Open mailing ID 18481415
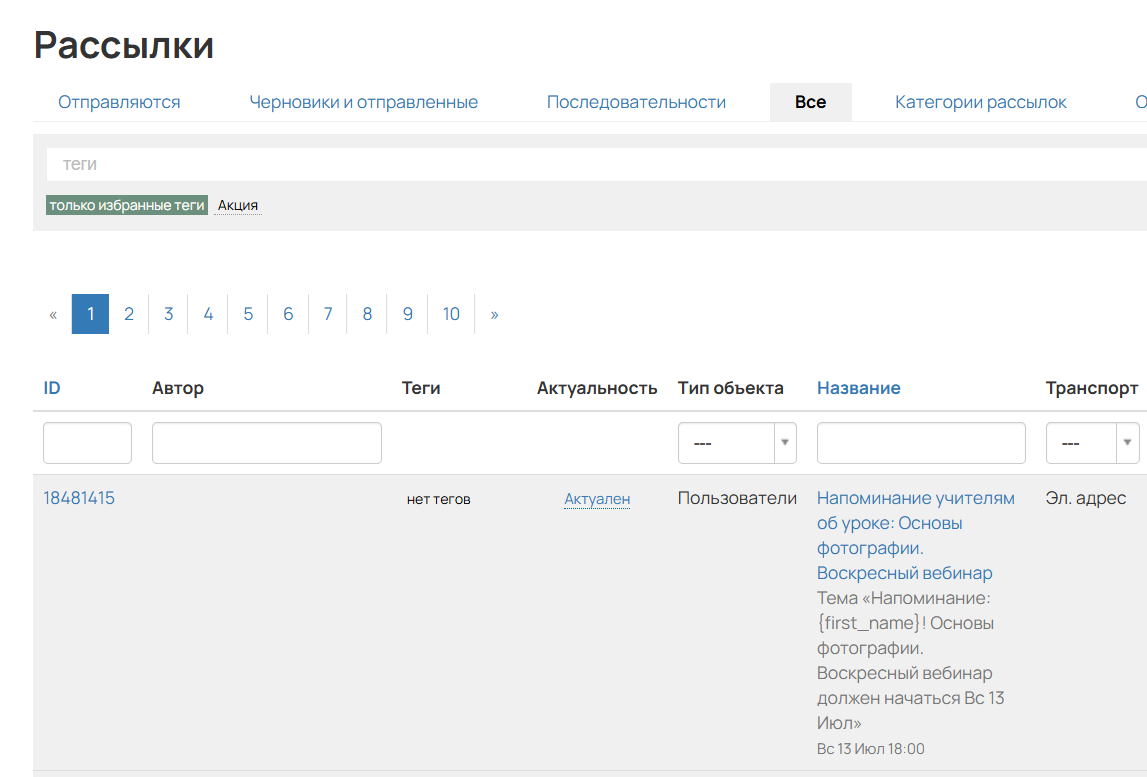The width and height of the screenshot is (1147, 777). [79, 498]
